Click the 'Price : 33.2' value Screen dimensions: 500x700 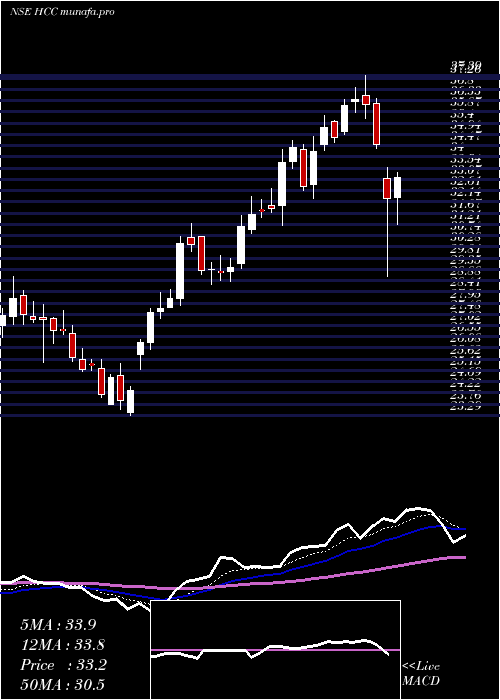click(x=63, y=665)
